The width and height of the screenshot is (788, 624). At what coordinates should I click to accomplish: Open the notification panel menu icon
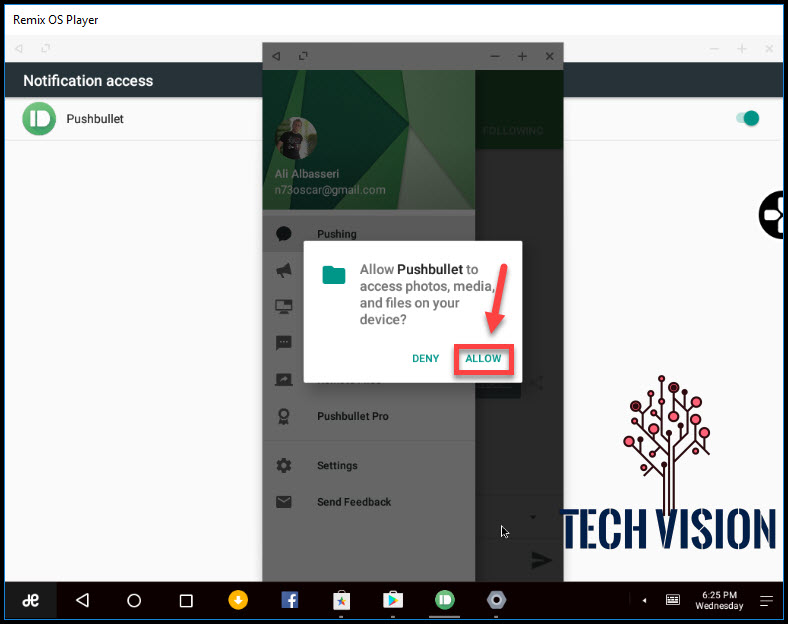[x=766, y=600]
